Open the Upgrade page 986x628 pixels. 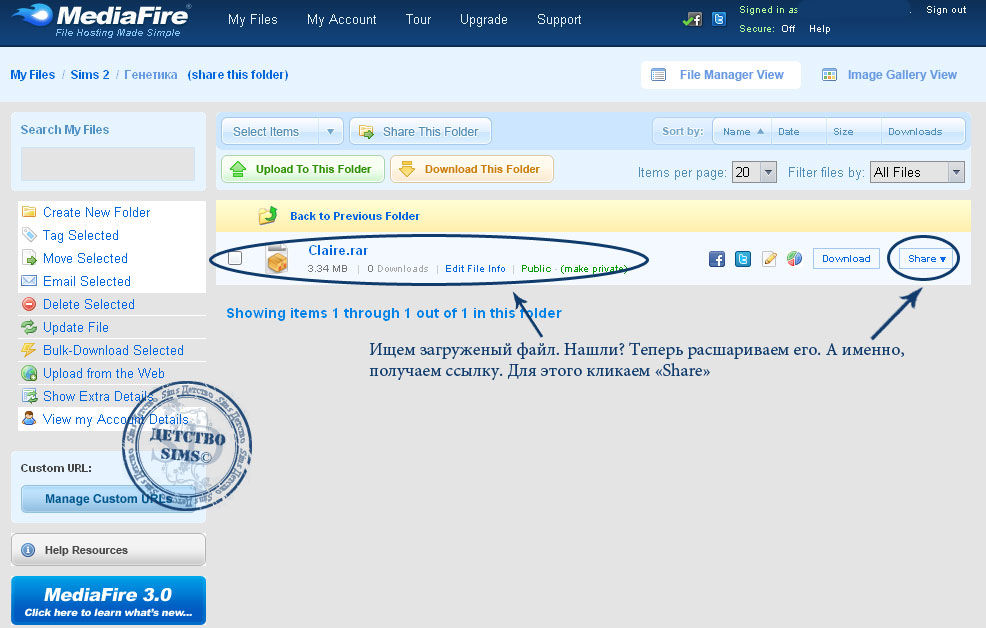click(x=484, y=19)
